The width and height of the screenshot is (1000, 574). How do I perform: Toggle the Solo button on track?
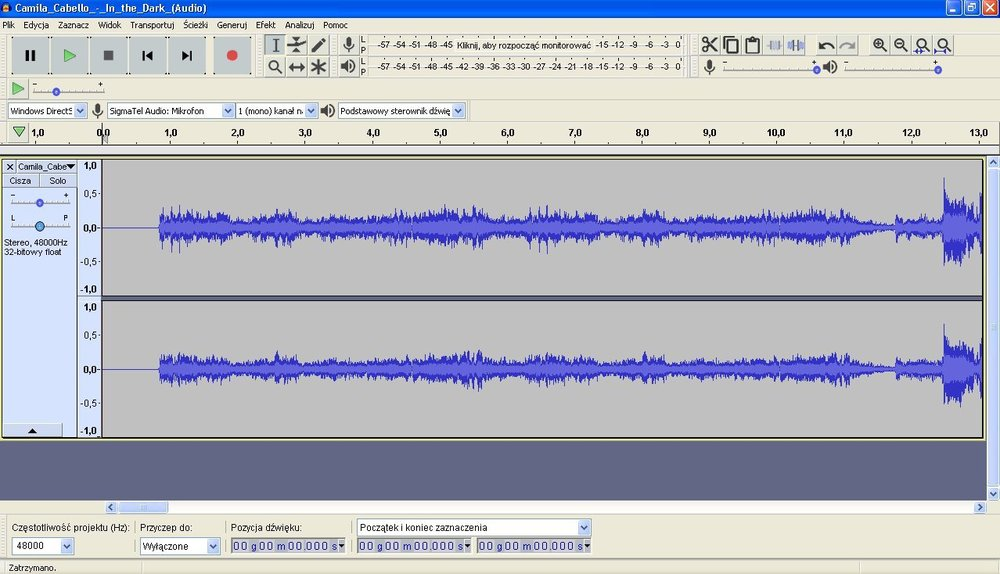[57, 180]
